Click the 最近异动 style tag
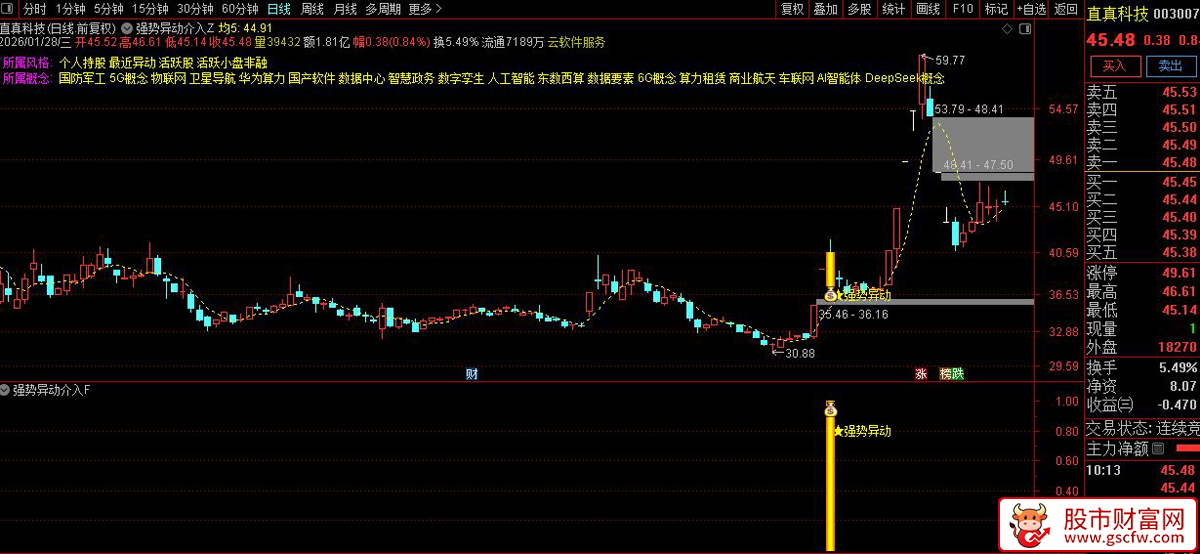The image size is (1200, 554). click(132, 62)
